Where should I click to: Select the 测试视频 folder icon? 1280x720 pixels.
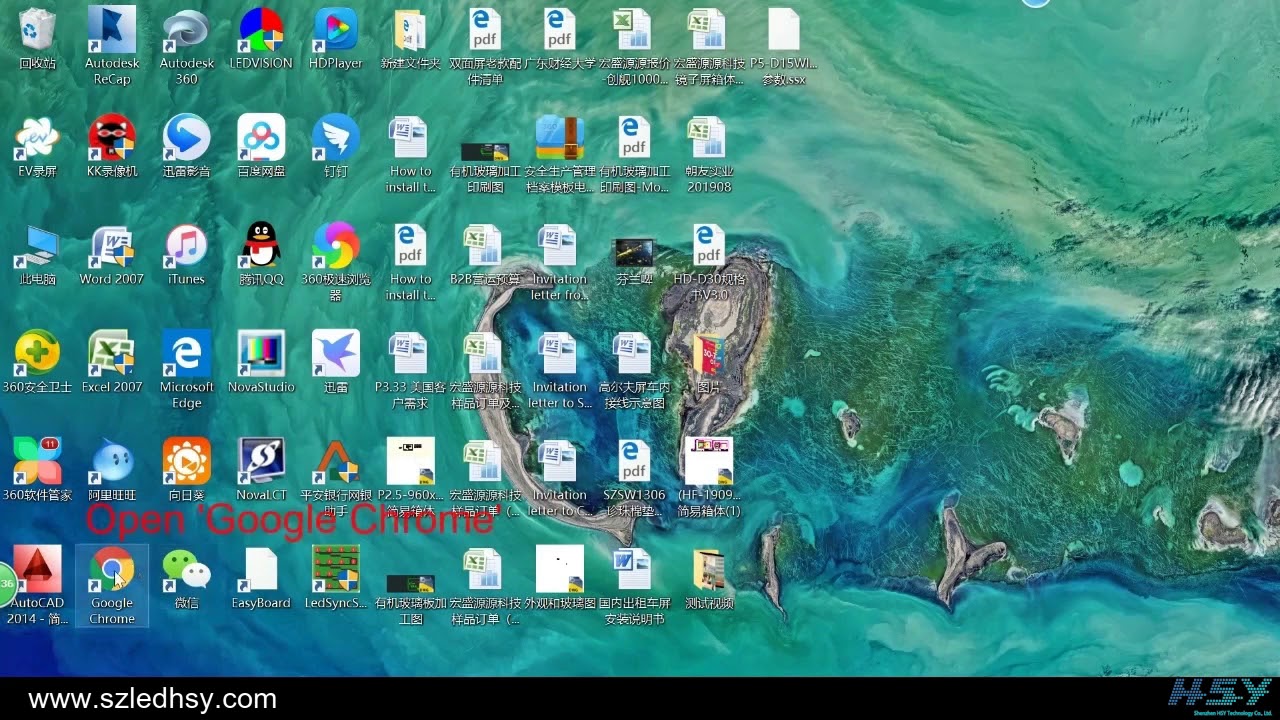[x=708, y=580]
